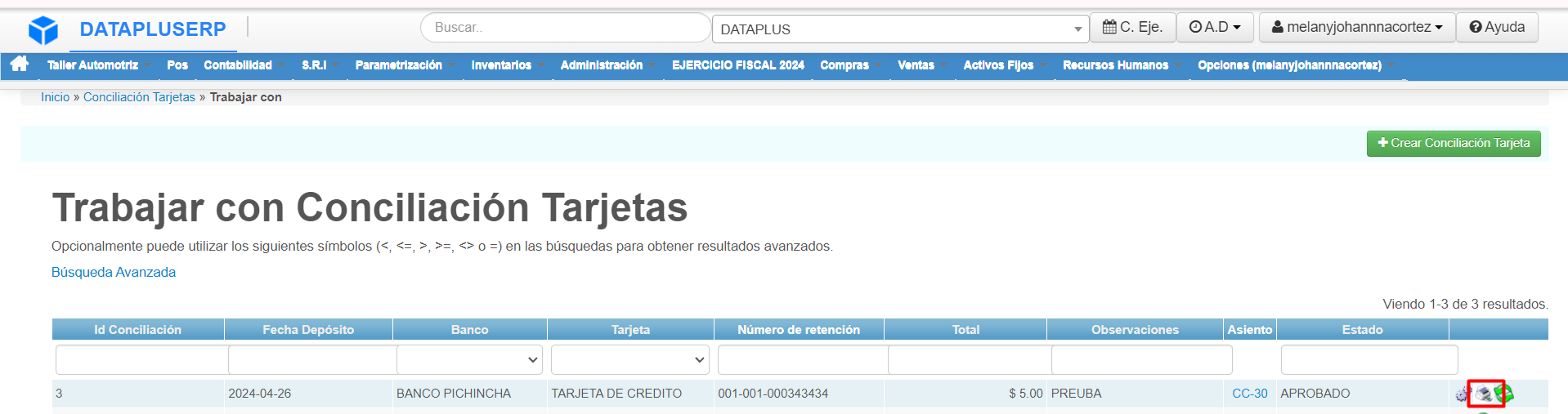
Task: Sort by Asiento column header
Action: tap(1250, 330)
